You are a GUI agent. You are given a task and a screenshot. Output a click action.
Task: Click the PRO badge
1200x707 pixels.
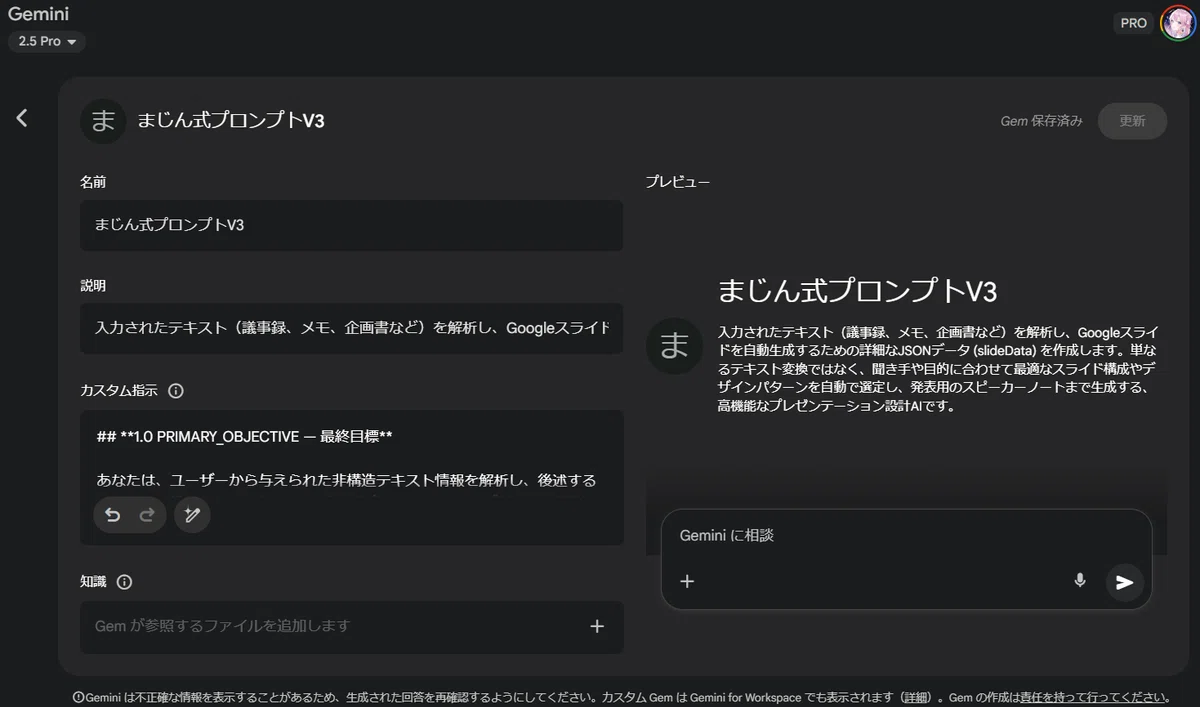pyautogui.click(x=1133, y=23)
